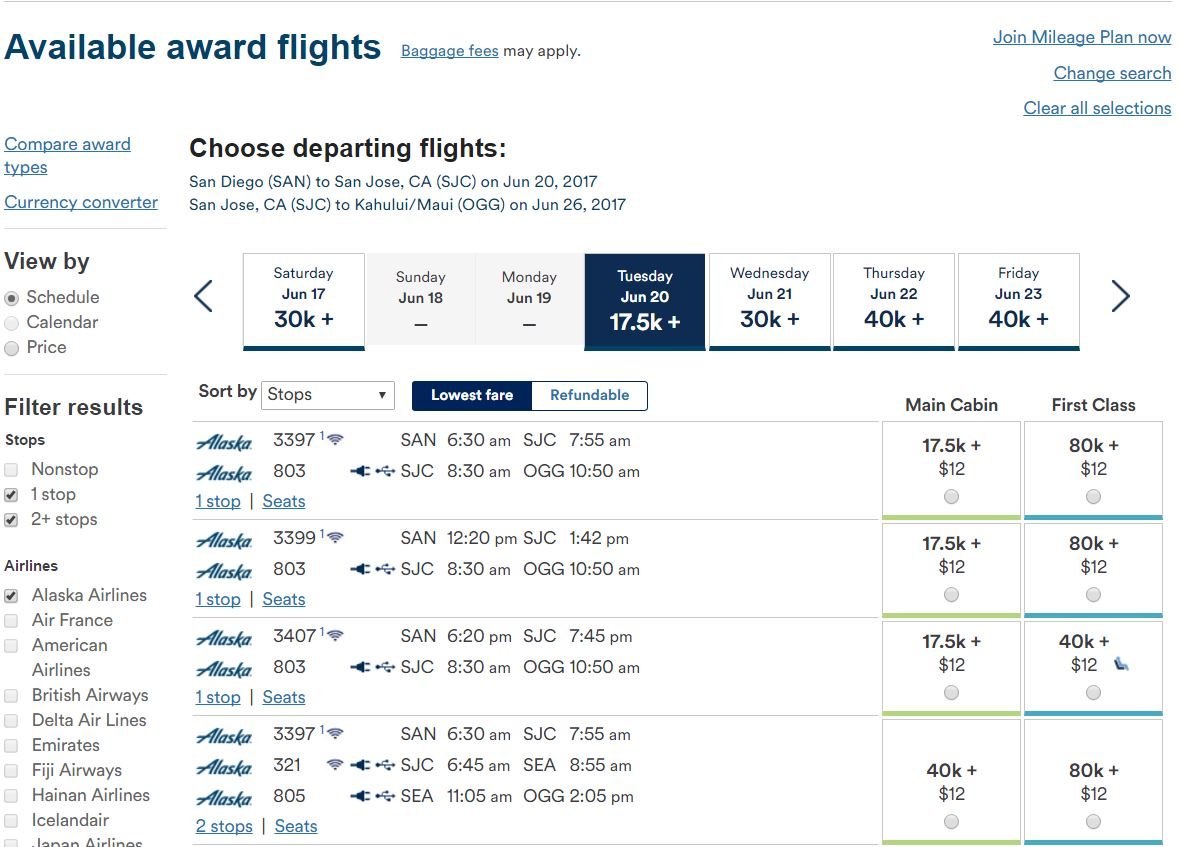Viewport: 1182px width, 847px height.
Task: Switch to the Wednesday Jun 21 date tab
Action: (x=770, y=301)
